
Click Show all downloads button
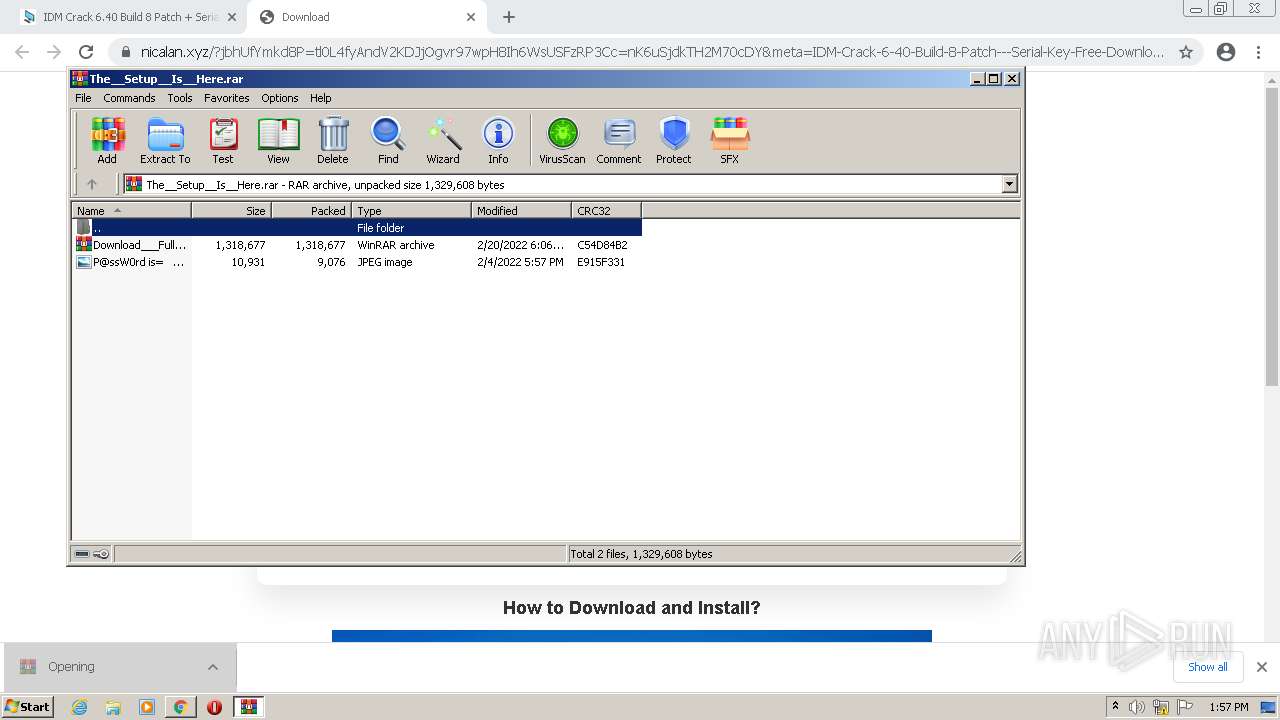[x=1208, y=667]
